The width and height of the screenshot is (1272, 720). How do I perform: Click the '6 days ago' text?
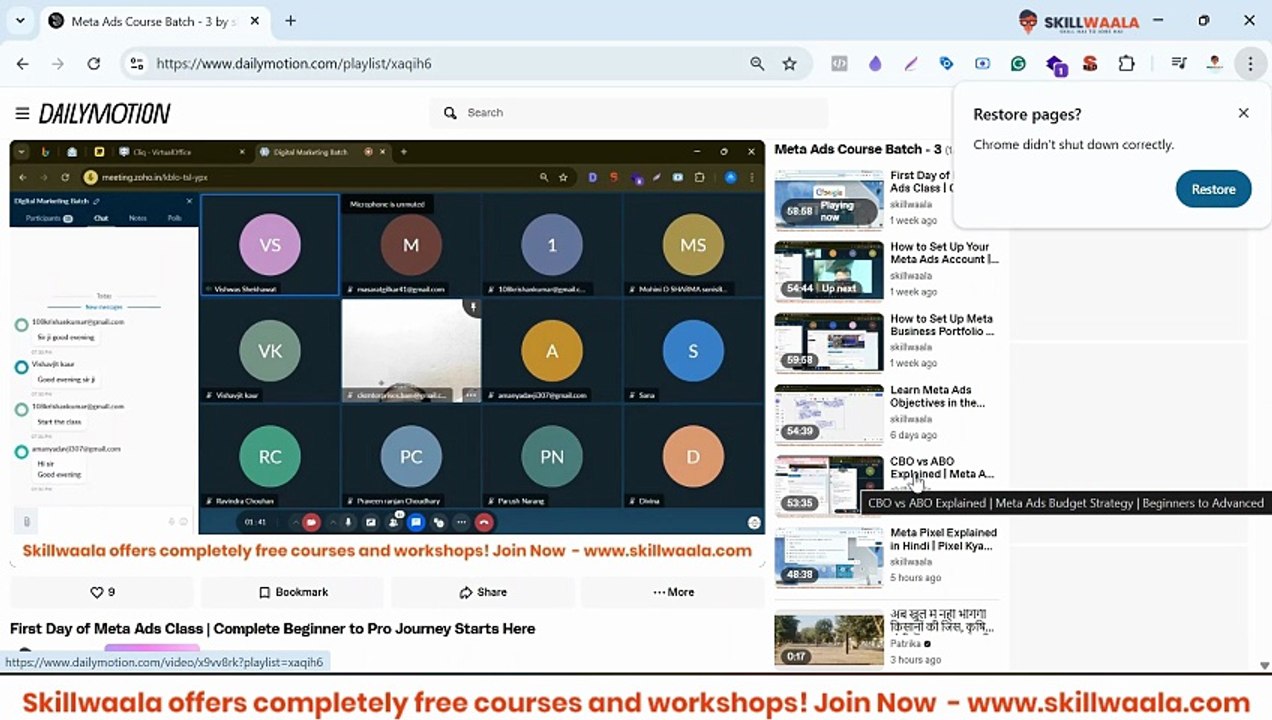tap(913, 435)
